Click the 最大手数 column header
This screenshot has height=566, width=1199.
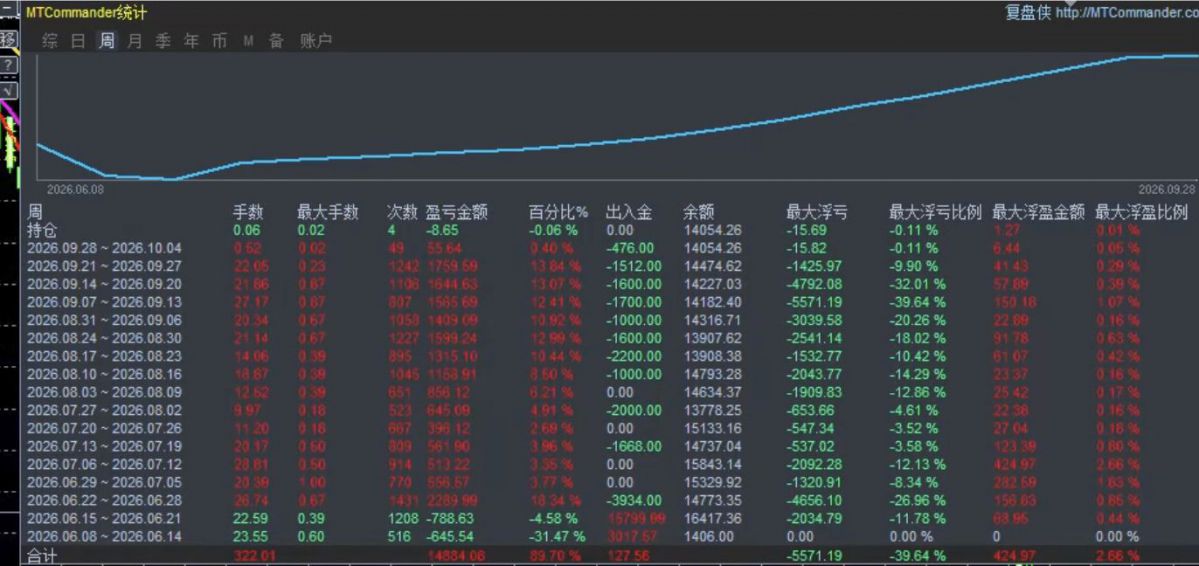pyautogui.click(x=327, y=213)
